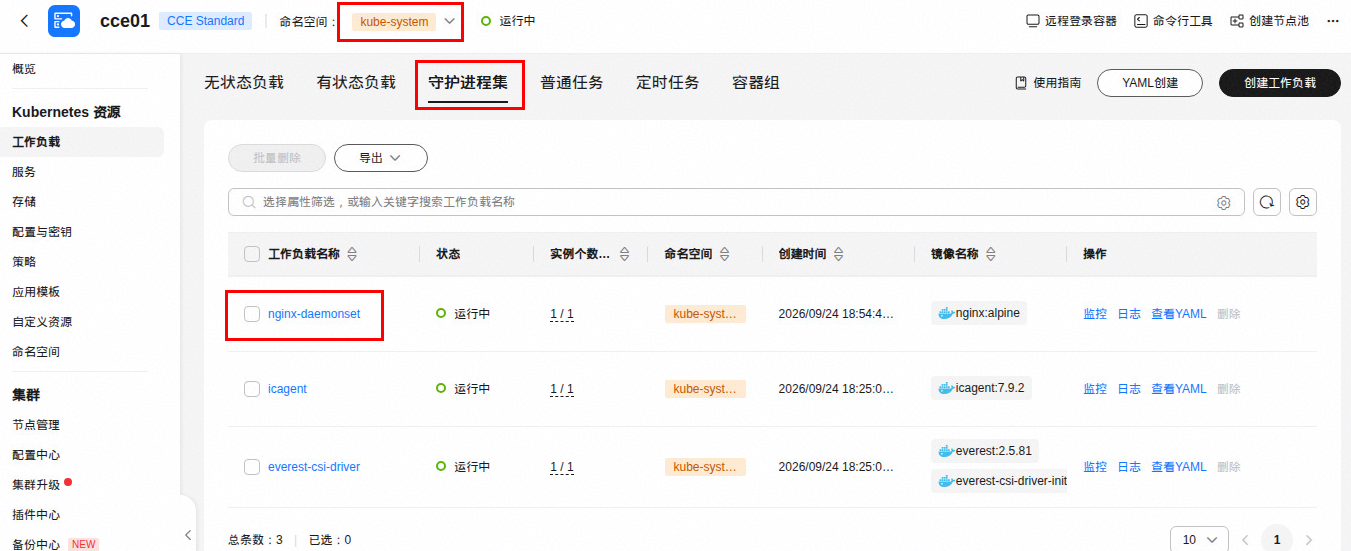1351x551 pixels.
Task: Open the page size 10 dropdown
Action: (1199, 540)
